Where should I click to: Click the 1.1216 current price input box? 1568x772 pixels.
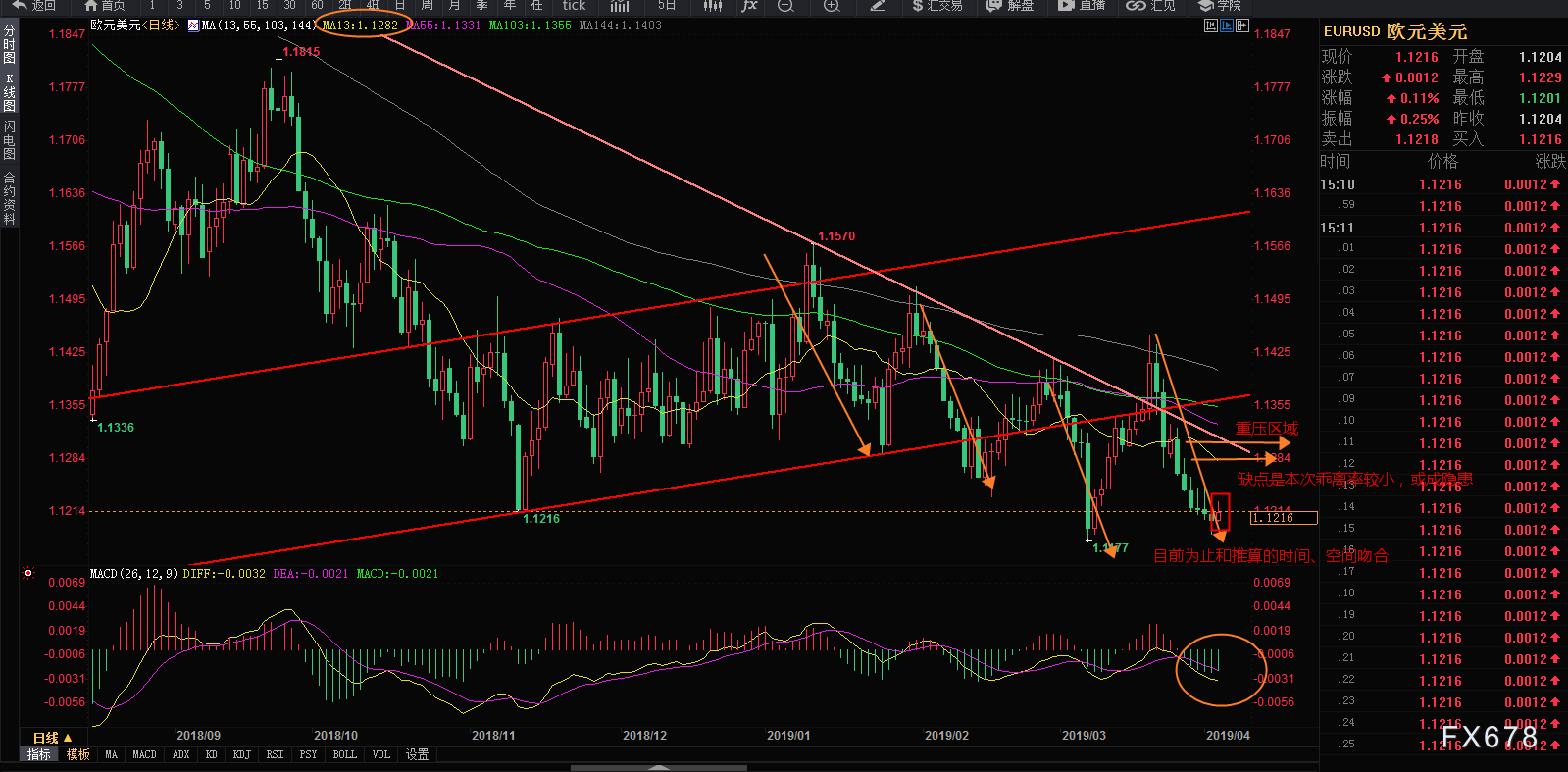(x=1284, y=517)
